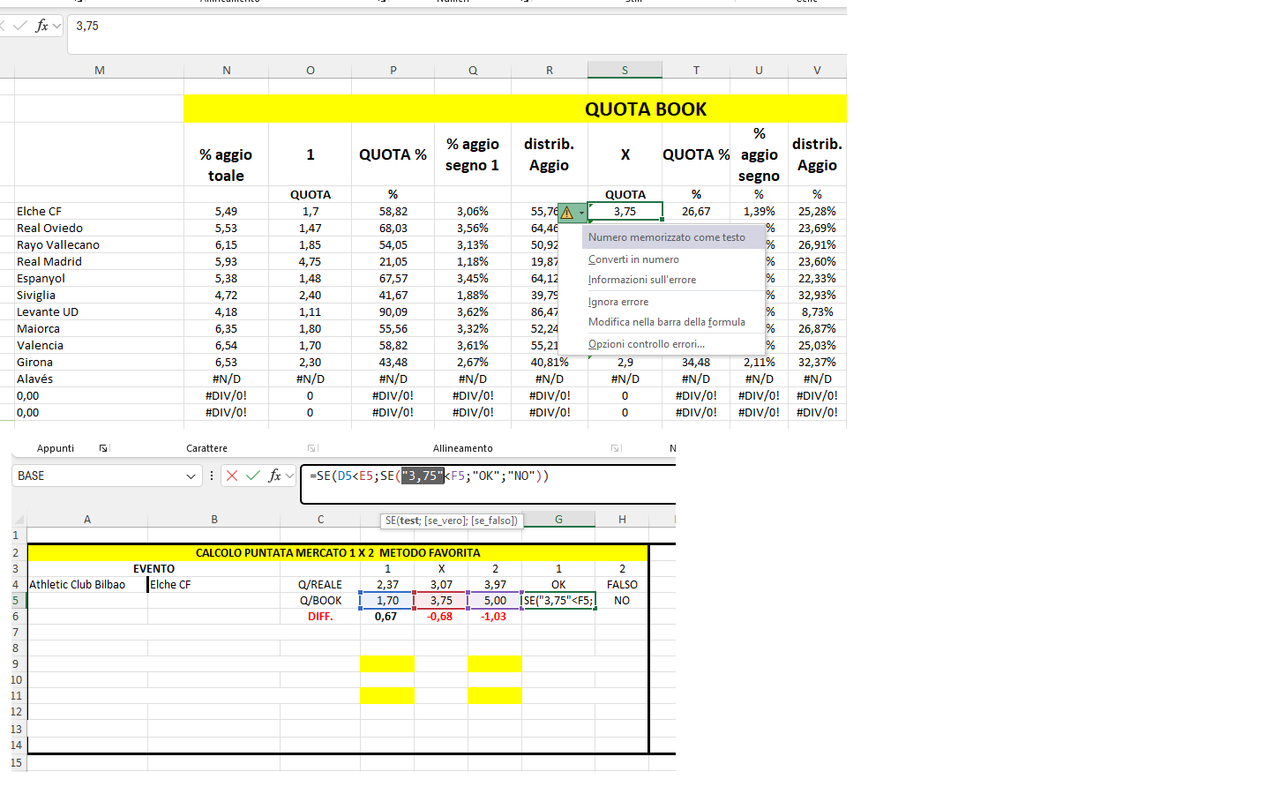The height and width of the screenshot is (787, 1280).
Task: Select column M header in upper sheet
Action: 99,70
